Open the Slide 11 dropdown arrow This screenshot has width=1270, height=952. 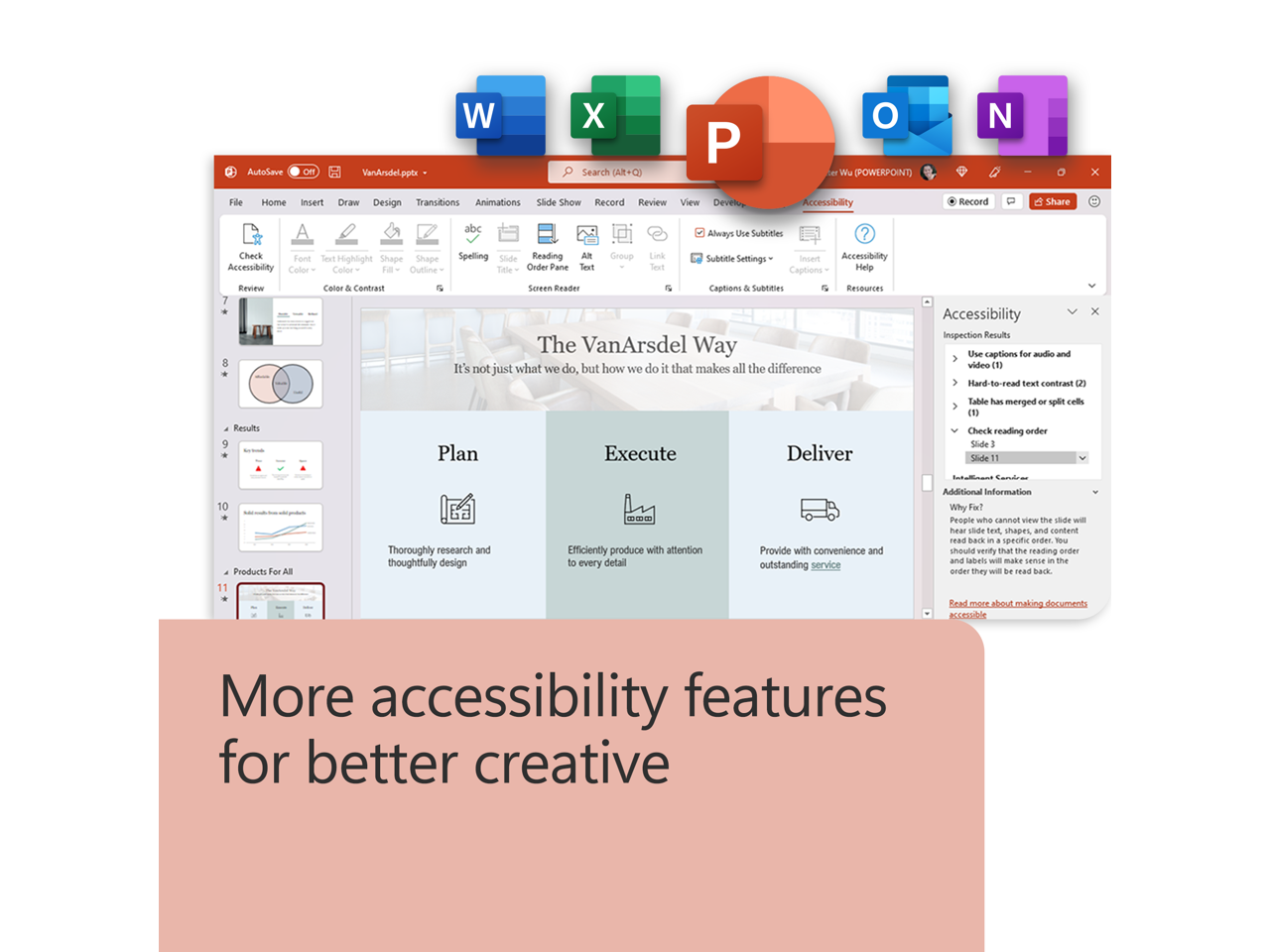[x=1082, y=458]
